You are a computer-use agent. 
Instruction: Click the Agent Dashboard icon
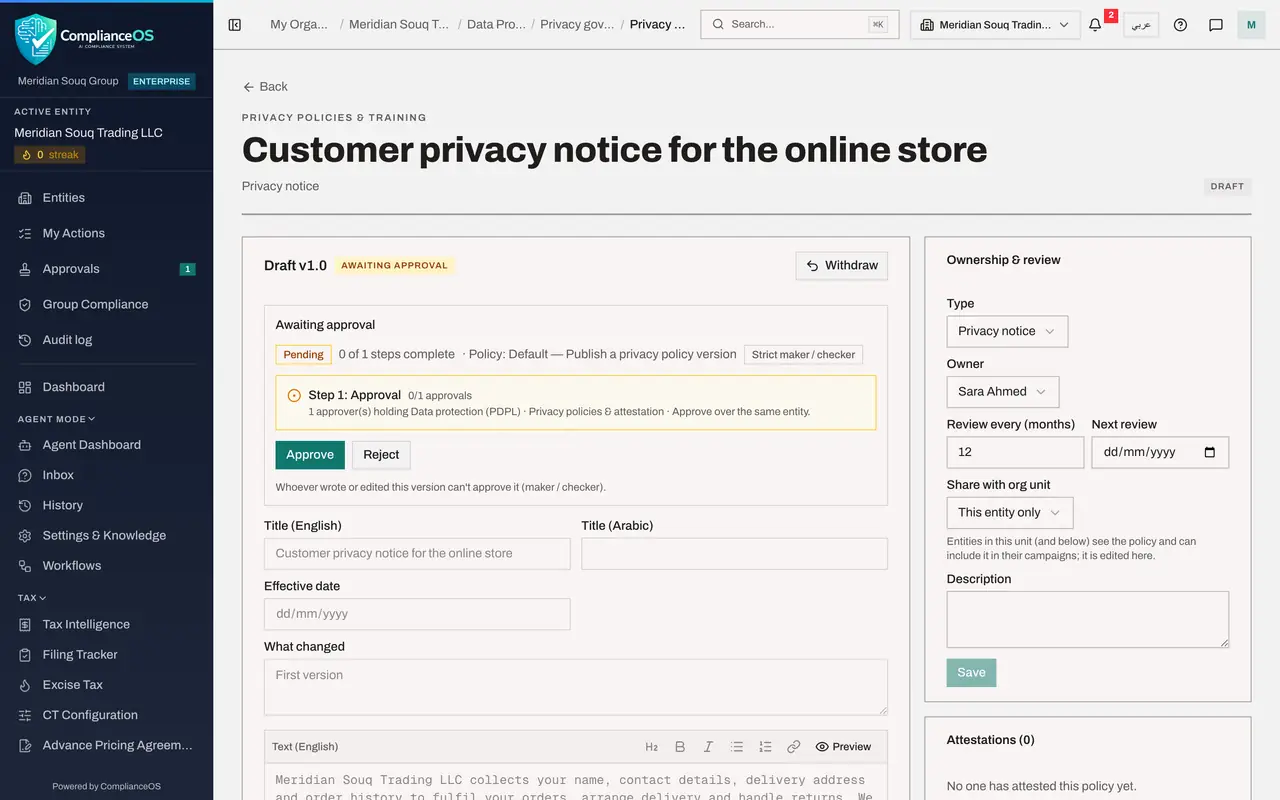25,445
